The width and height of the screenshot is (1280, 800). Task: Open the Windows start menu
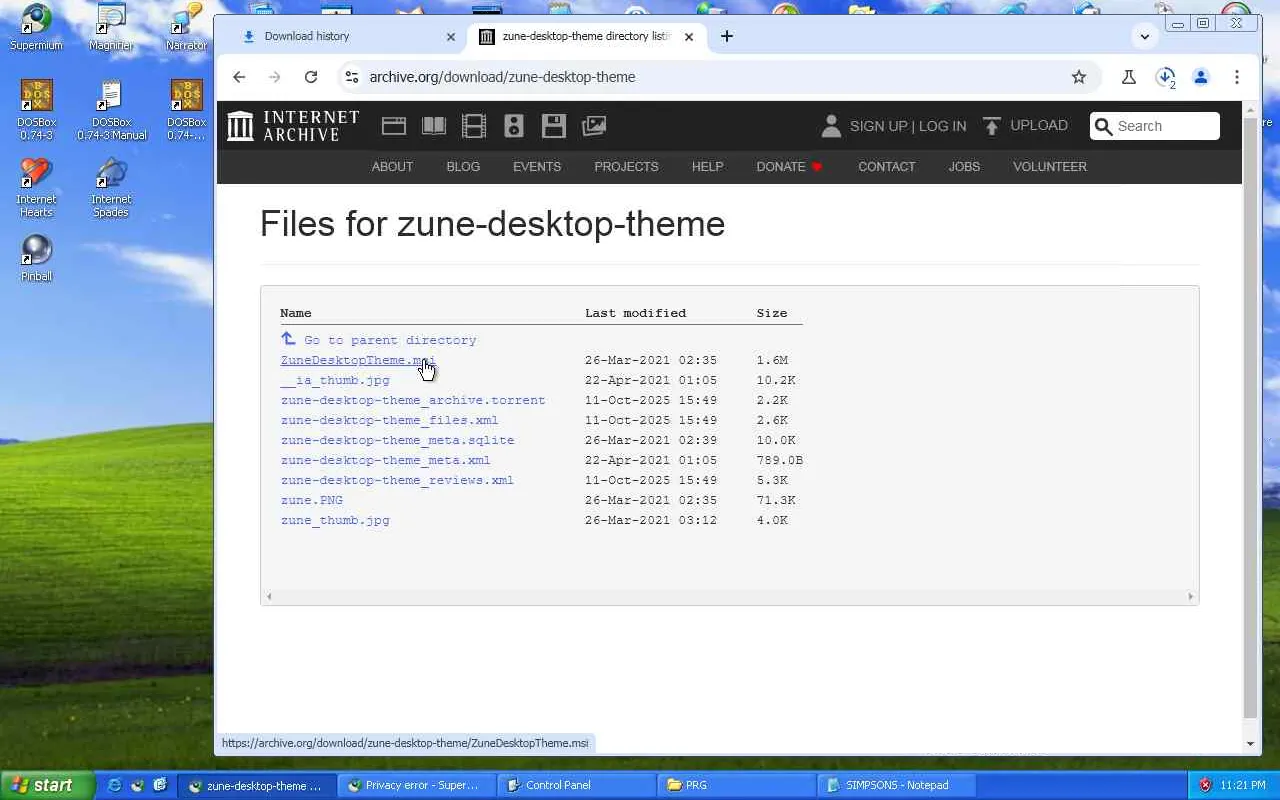pos(47,785)
